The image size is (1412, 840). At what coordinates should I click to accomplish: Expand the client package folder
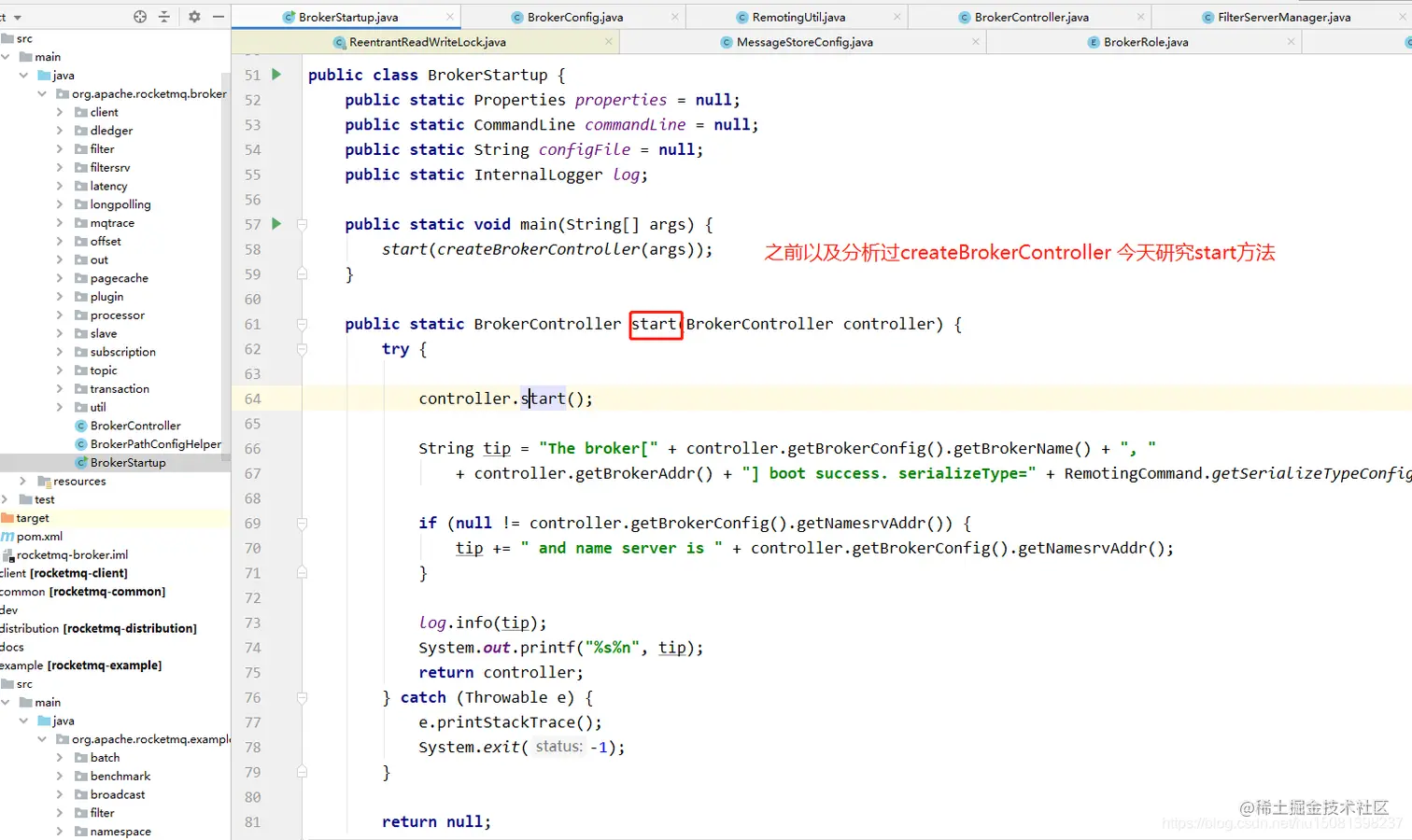coord(60,112)
